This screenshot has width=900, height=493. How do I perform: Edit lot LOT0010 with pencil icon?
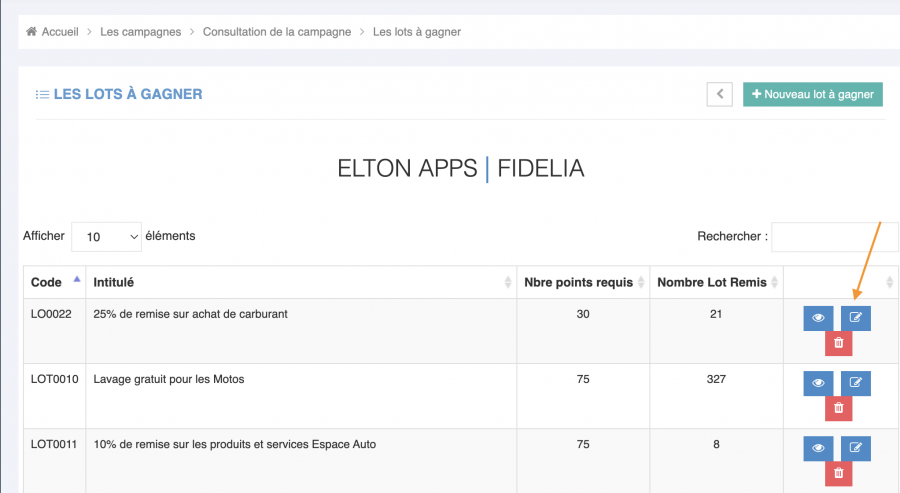click(x=855, y=383)
